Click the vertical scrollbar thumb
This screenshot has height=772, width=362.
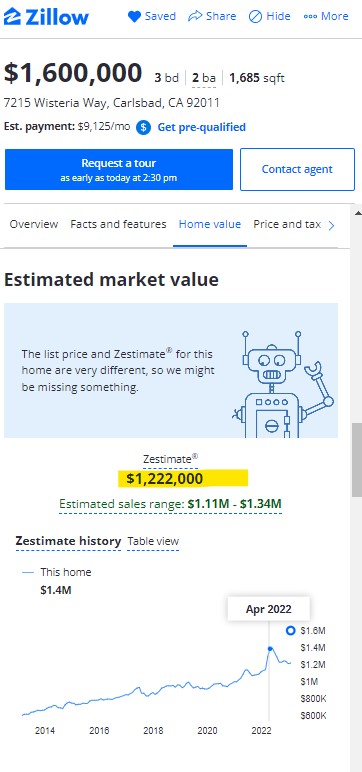pyautogui.click(x=357, y=459)
